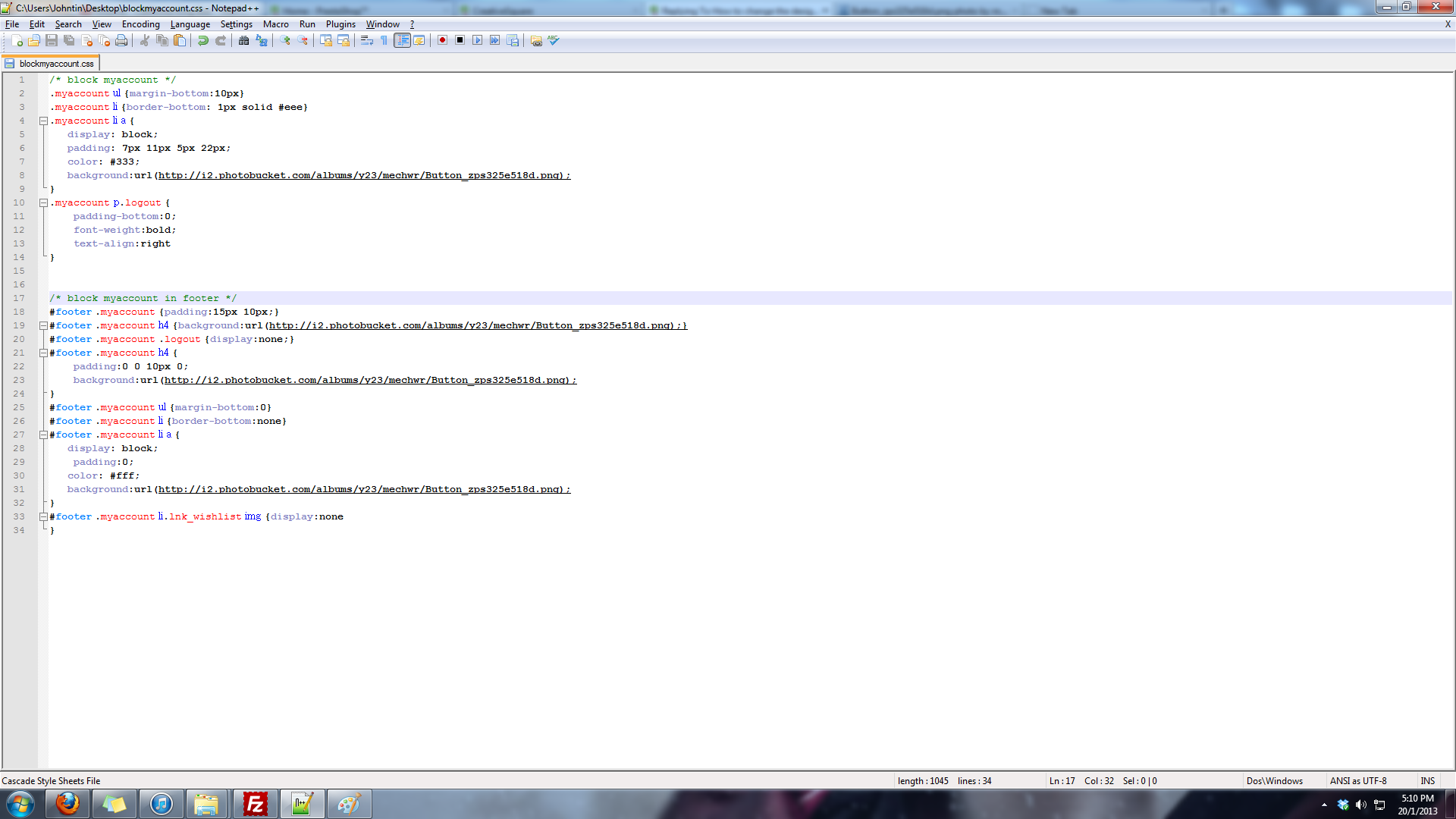The image size is (1456, 819).
Task: Click the INS indicator in status bar
Action: (x=1427, y=781)
